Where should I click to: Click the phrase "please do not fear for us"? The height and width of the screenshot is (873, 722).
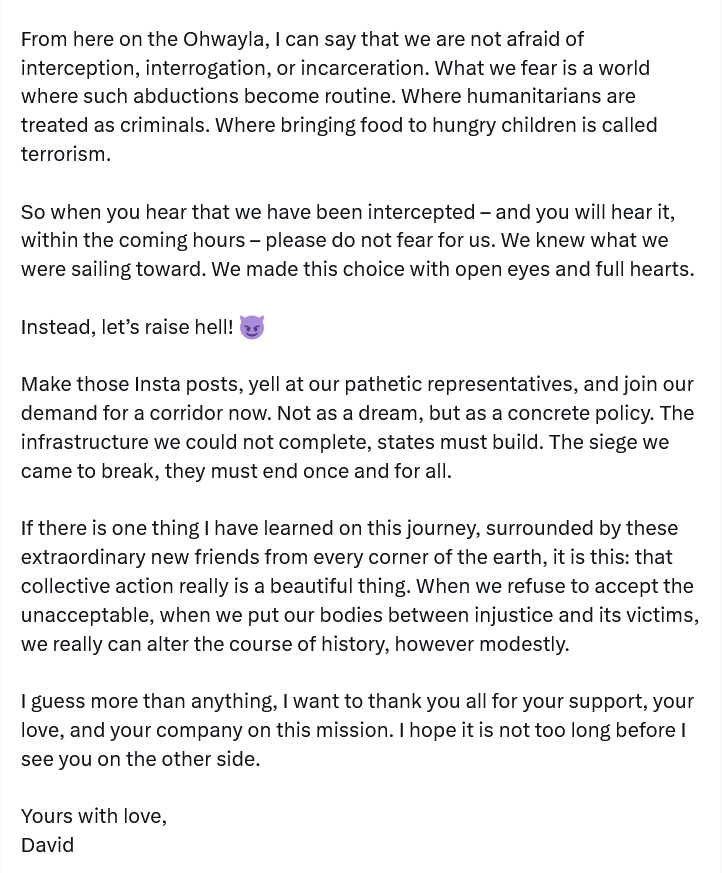point(383,240)
